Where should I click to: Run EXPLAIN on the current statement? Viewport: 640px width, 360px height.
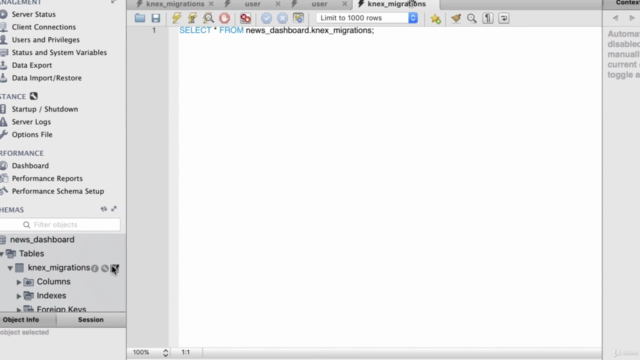click(209, 18)
